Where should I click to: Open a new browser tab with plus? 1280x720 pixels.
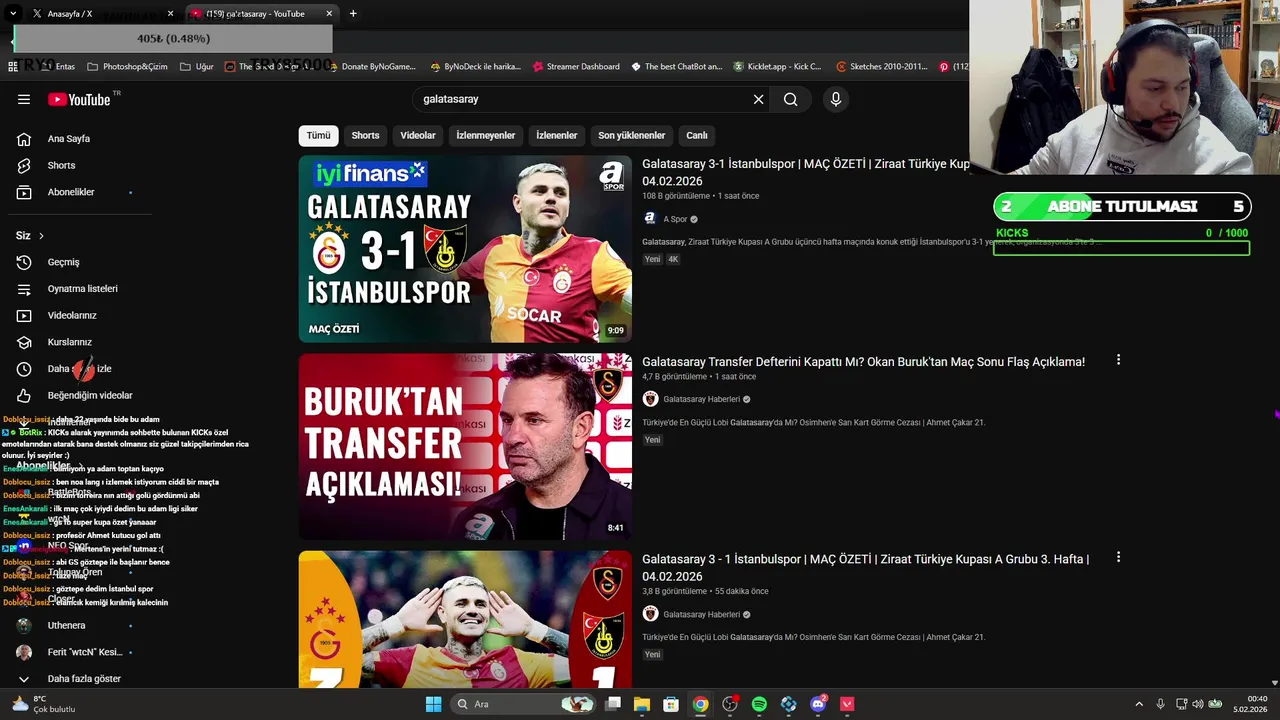click(353, 13)
